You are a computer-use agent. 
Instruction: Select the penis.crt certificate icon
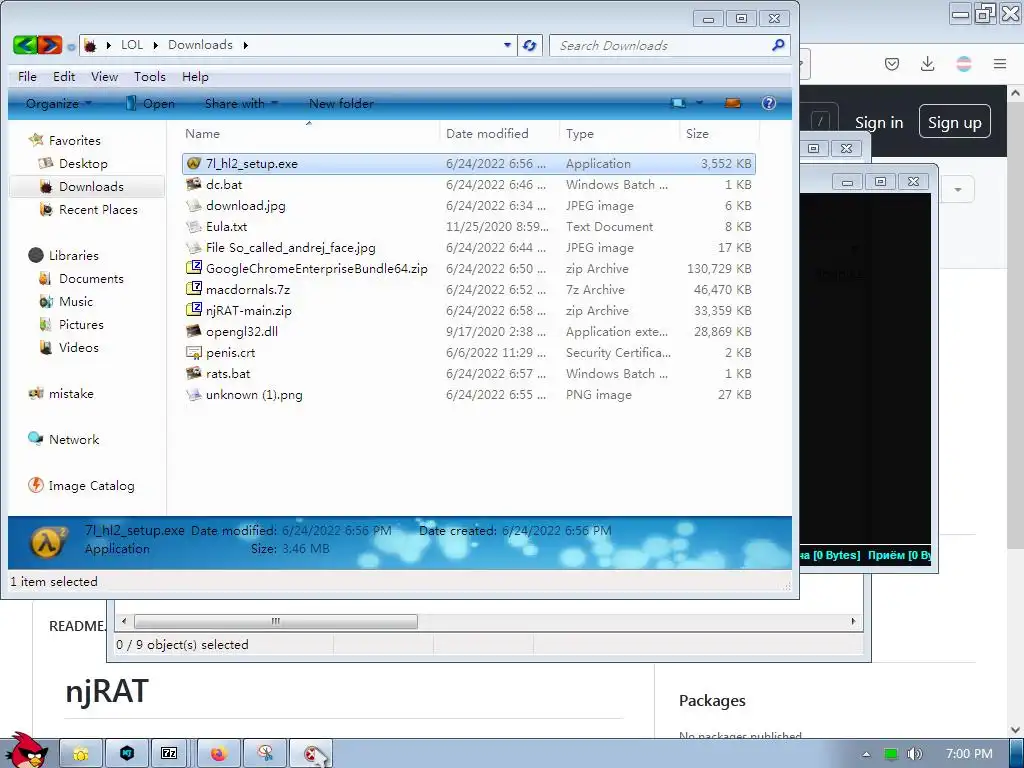coord(193,352)
